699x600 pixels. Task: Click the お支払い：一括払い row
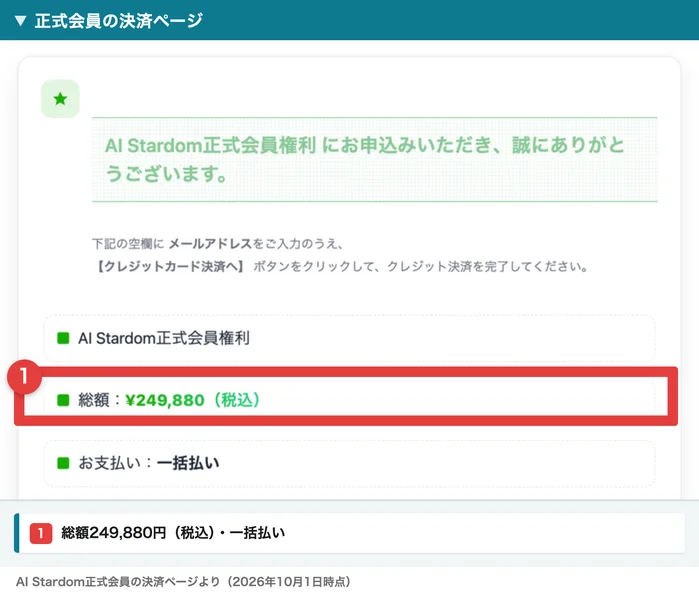[350, 463]
